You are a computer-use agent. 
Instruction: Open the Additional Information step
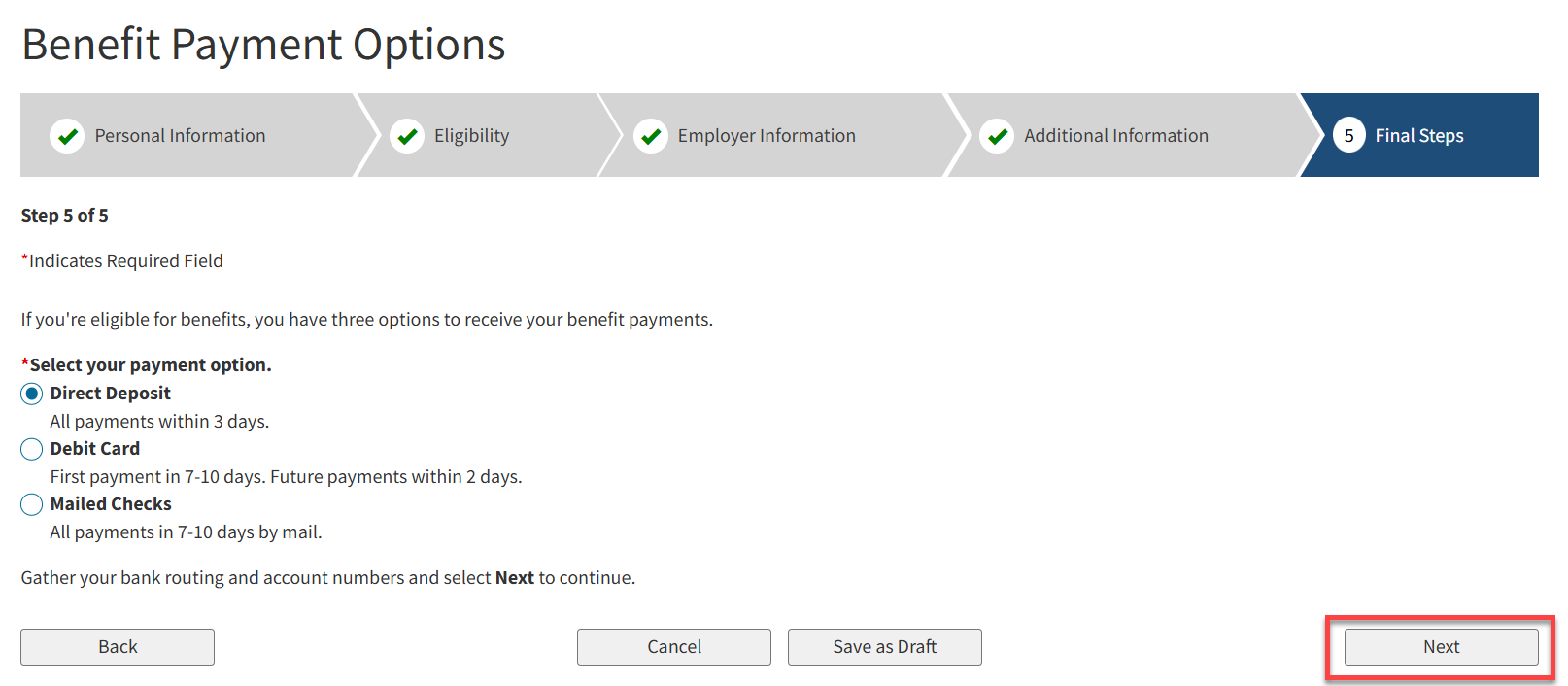[1115, 136]
